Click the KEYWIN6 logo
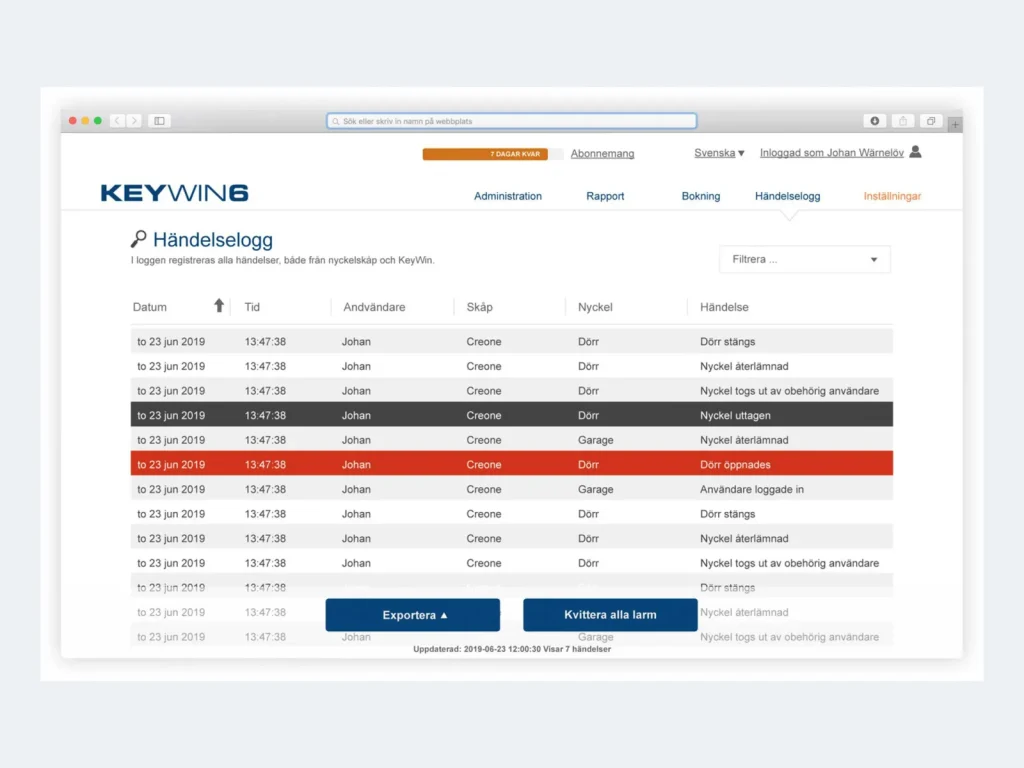 (x=174, y=193)
